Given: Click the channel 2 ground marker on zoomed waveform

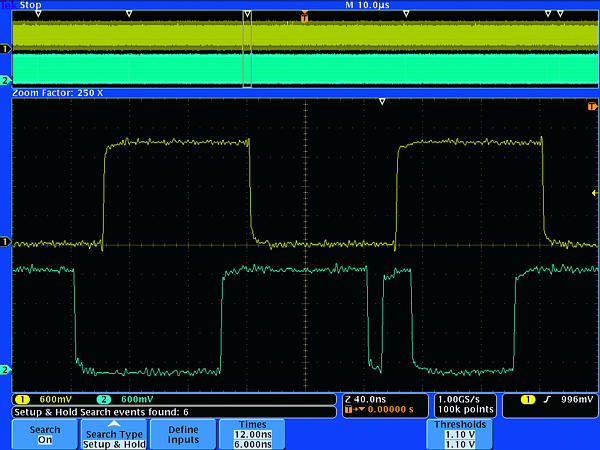Looking at the screenshot, I should click(x=5, y=371).
